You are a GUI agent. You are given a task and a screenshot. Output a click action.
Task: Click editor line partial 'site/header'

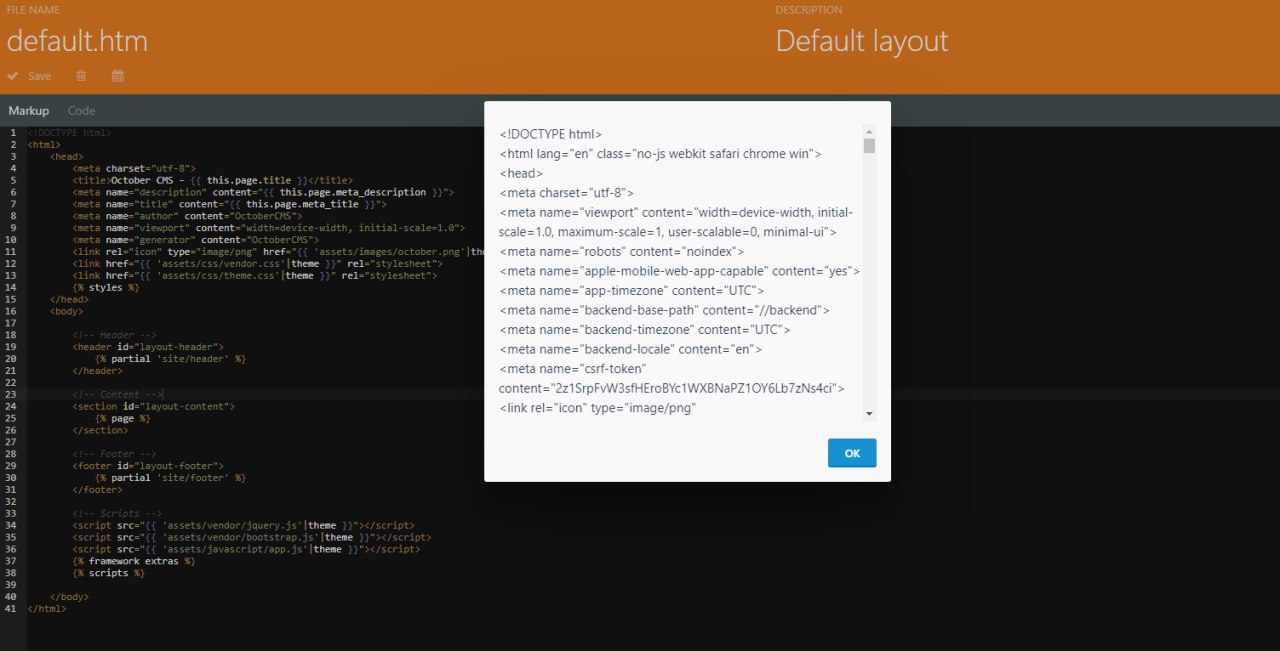170,359
